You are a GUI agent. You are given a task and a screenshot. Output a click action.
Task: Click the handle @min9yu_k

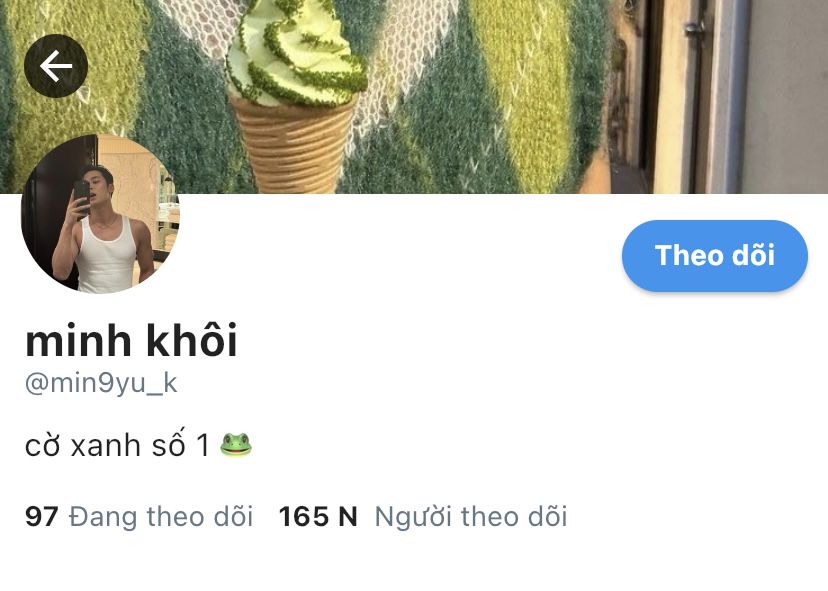click(101, 383)
